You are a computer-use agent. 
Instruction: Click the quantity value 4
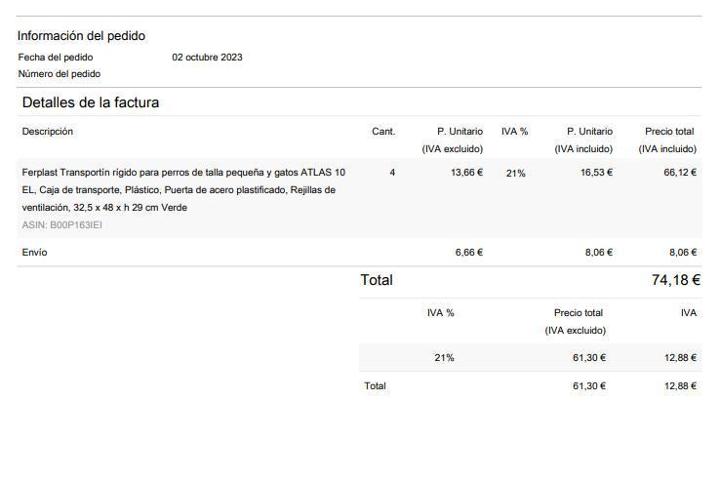point(392,173)
